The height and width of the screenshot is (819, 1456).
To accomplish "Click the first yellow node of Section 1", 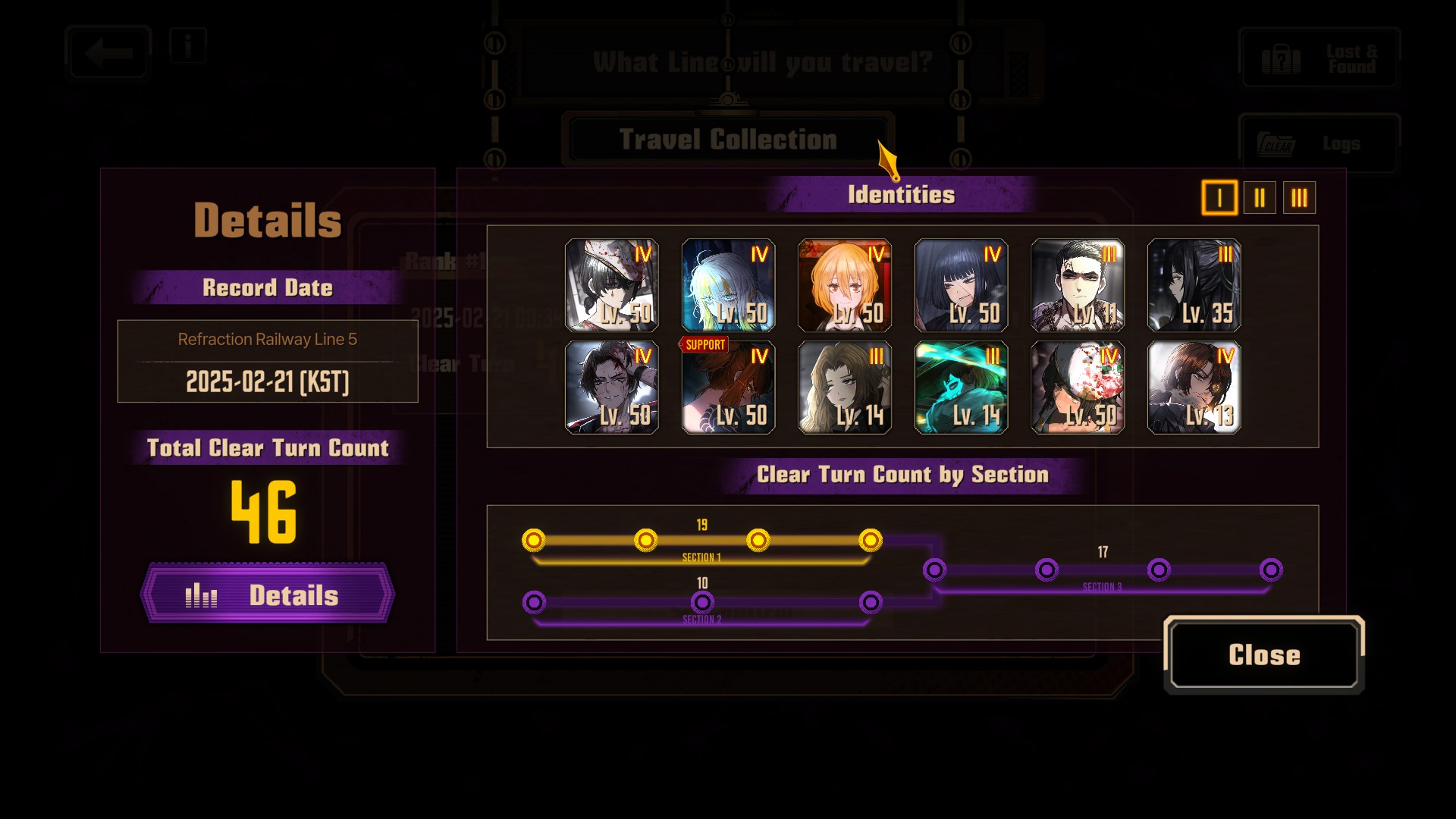I will point(534,540).
